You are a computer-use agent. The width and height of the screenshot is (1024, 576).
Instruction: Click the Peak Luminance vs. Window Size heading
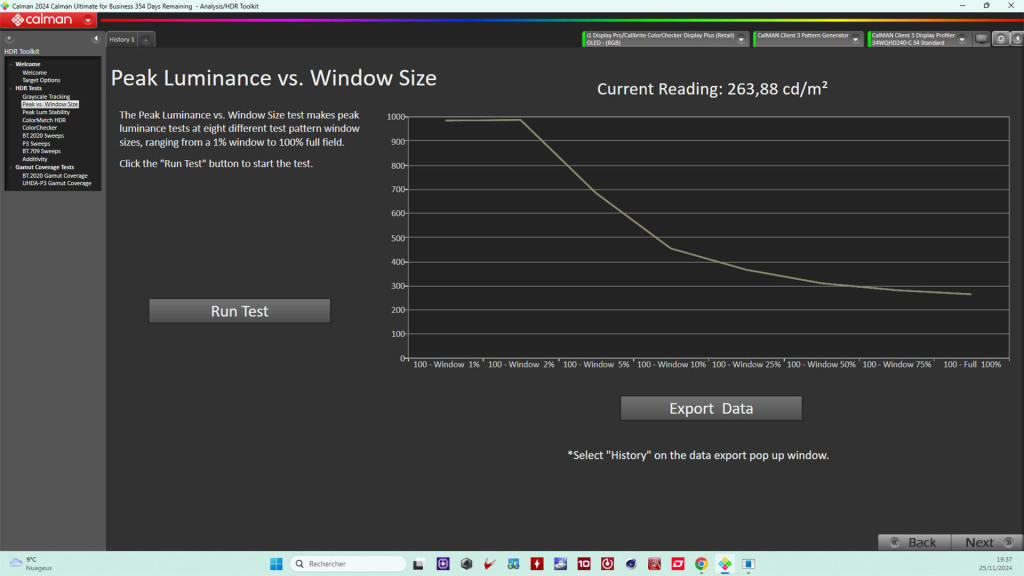[x=274, y=78]
